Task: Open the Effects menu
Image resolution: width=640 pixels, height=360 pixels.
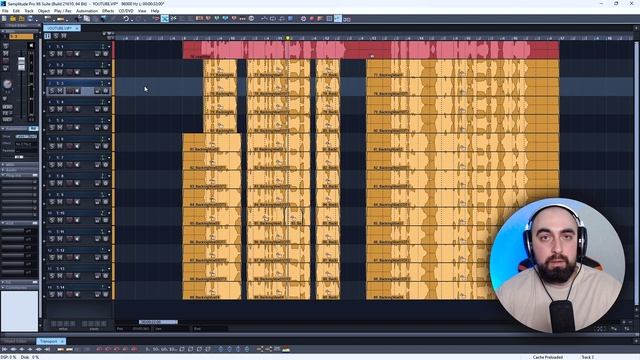Action: click(108, 11)
